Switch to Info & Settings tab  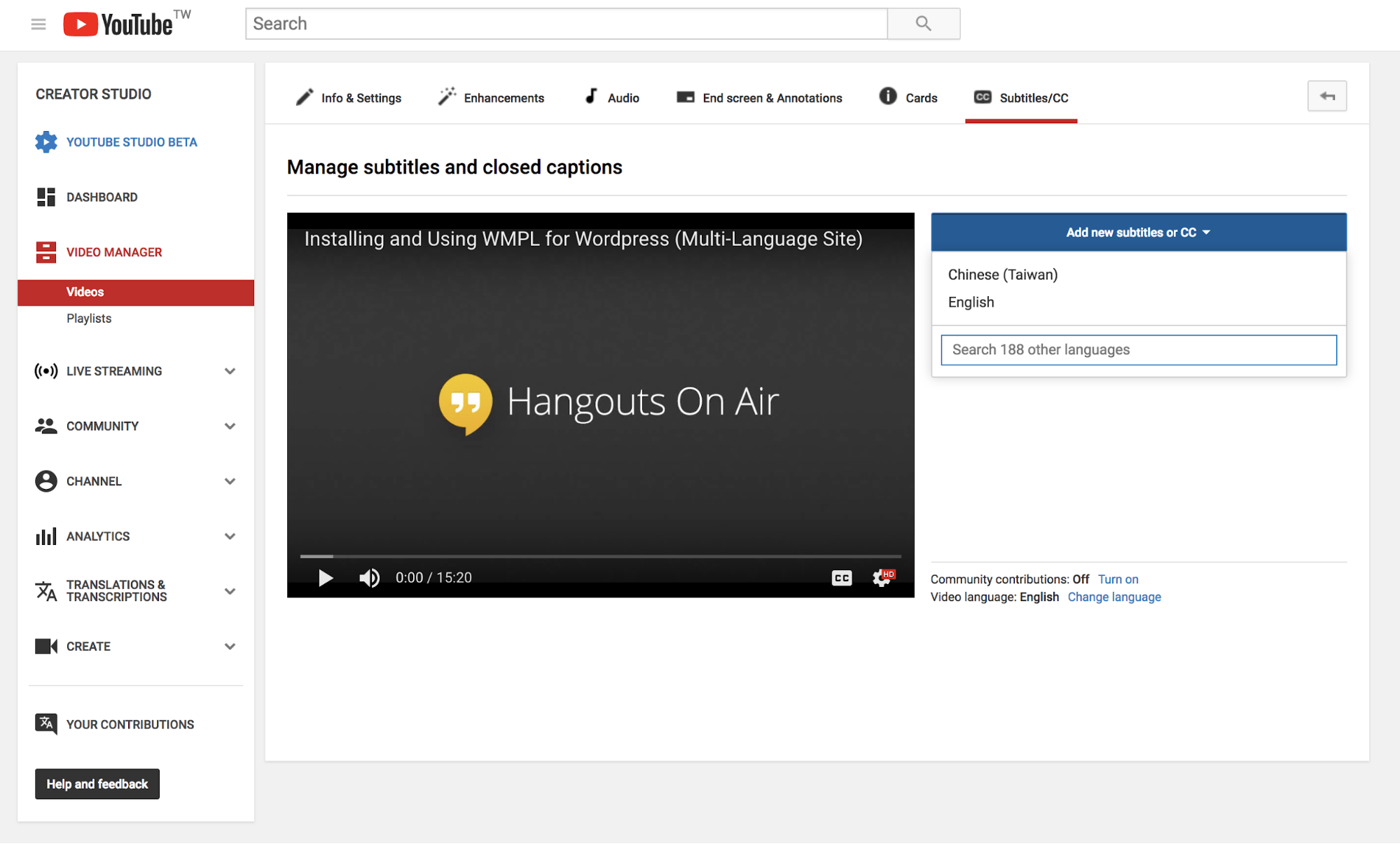pos(348,98)
